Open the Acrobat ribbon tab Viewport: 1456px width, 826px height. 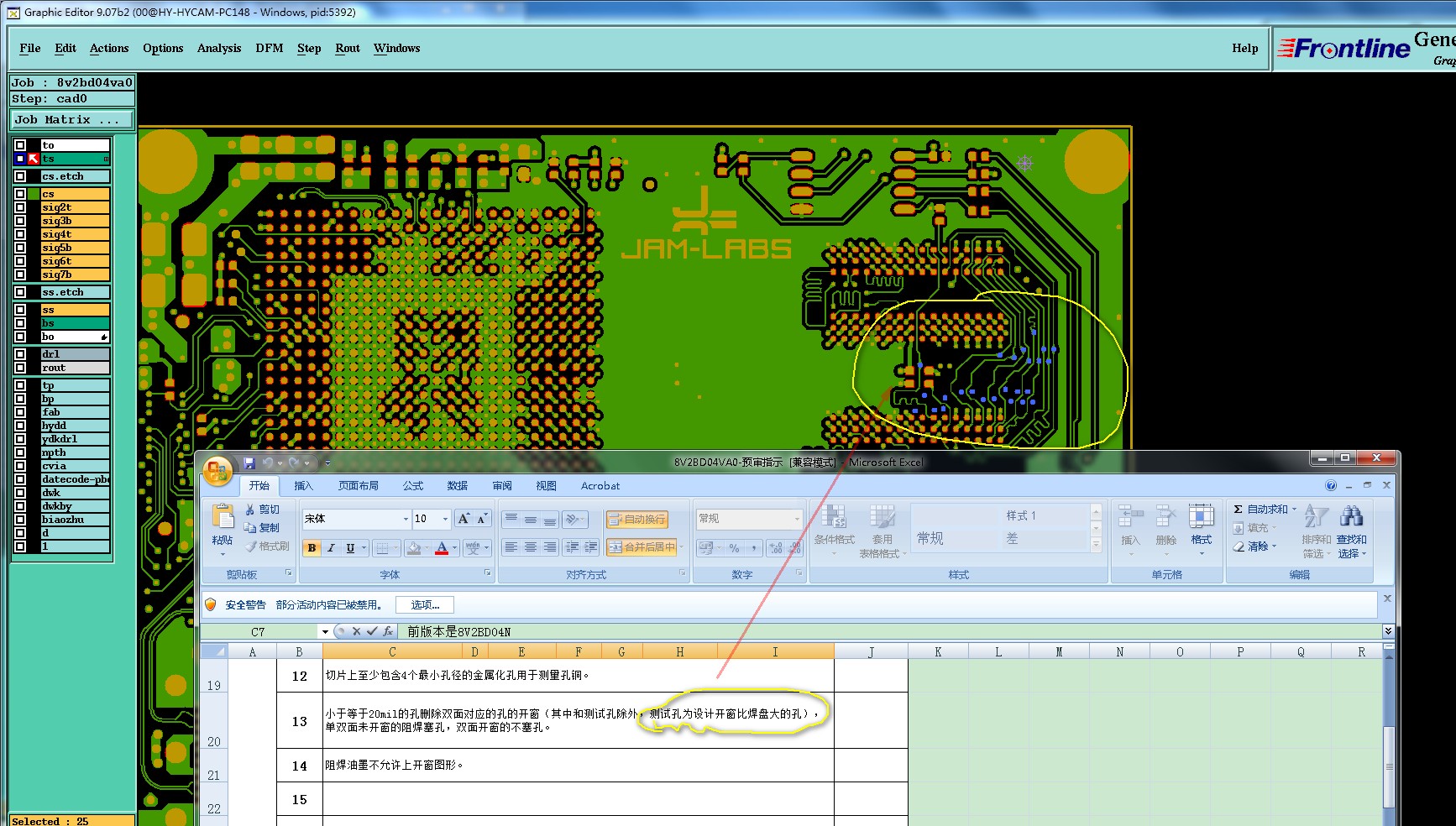point(600,486)
